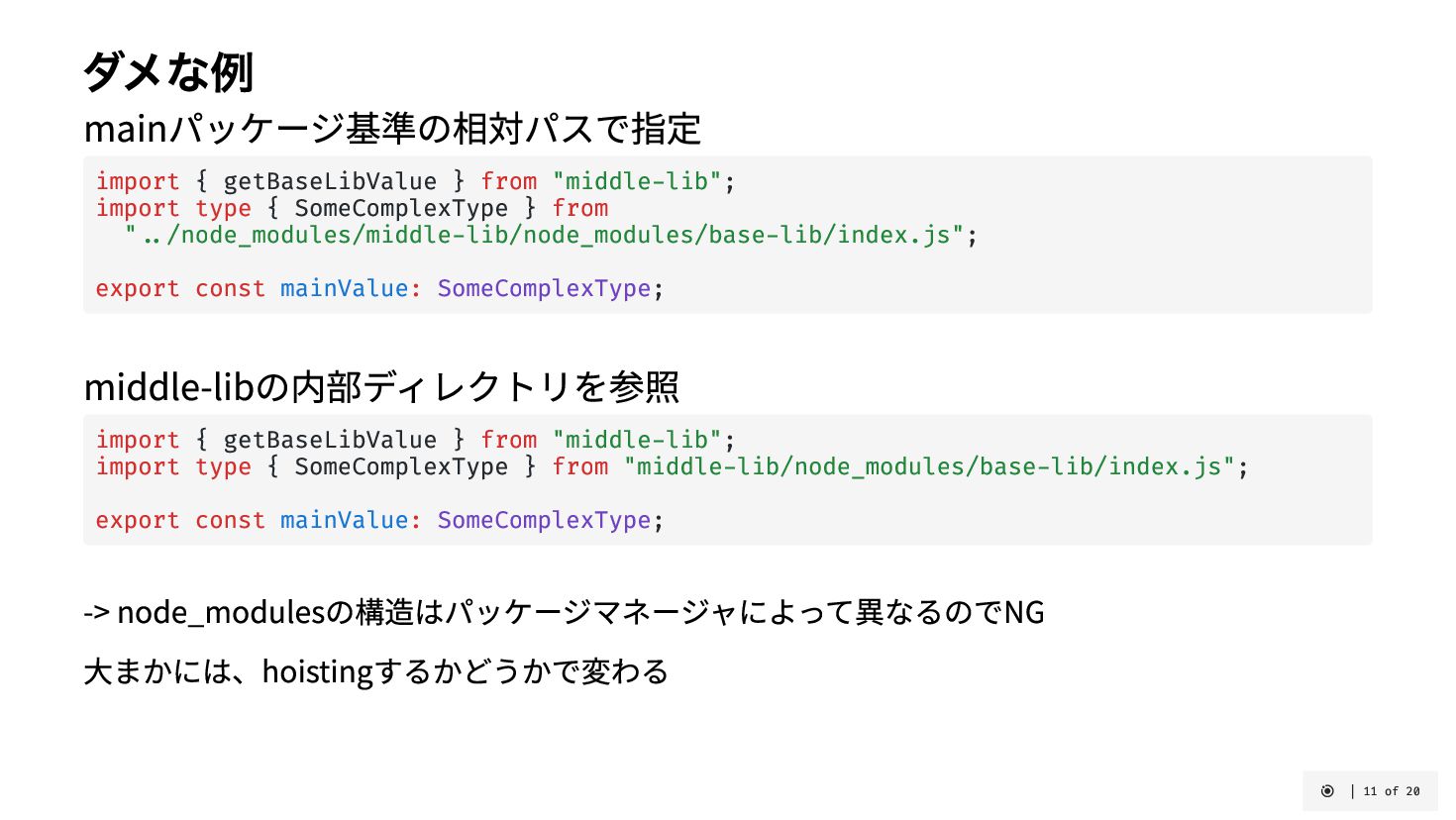
Task: Click the "const" keyword in second code block
Action: pos(230,521)
